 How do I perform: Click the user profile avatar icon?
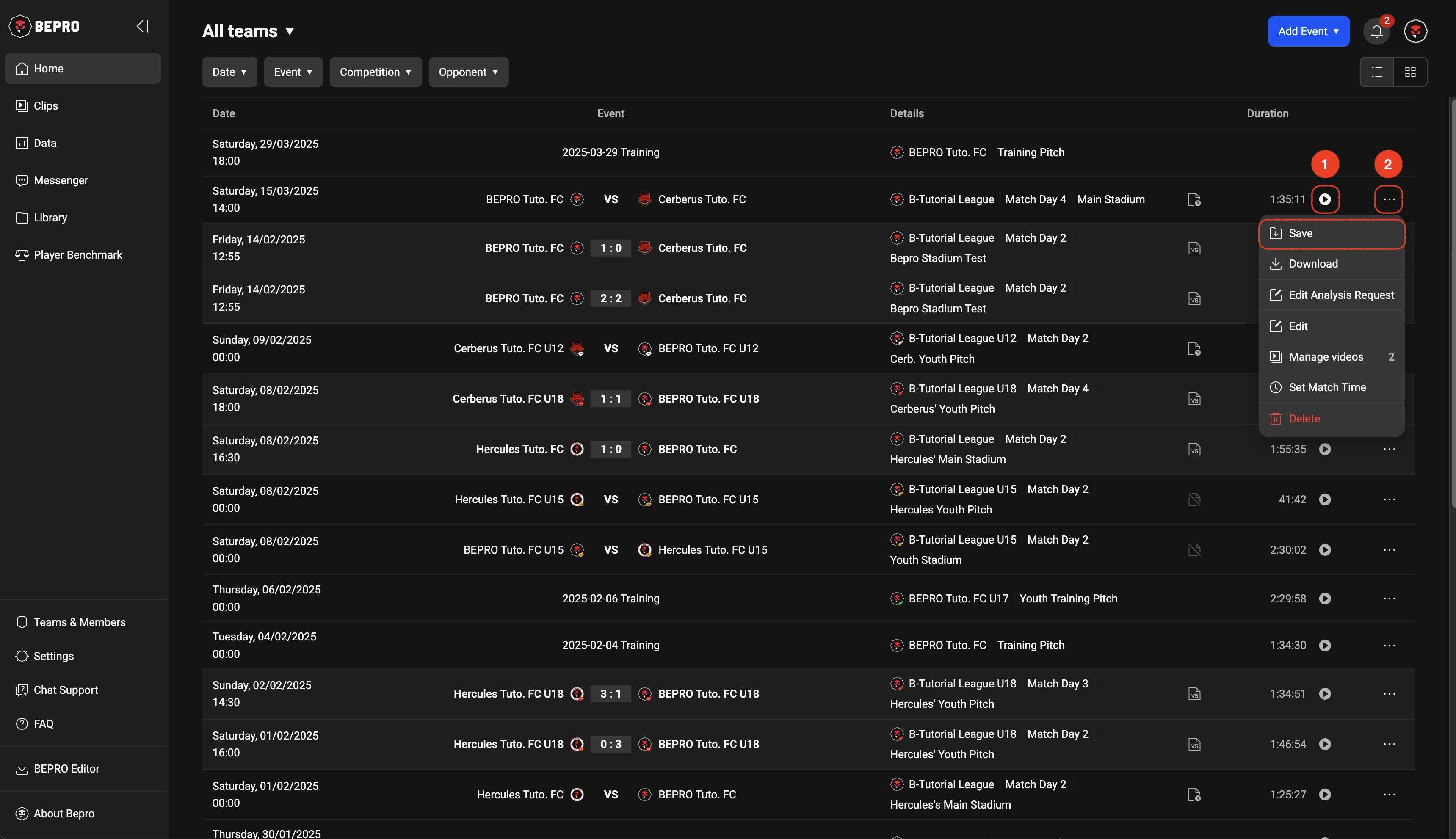(x=1415, y=31)
